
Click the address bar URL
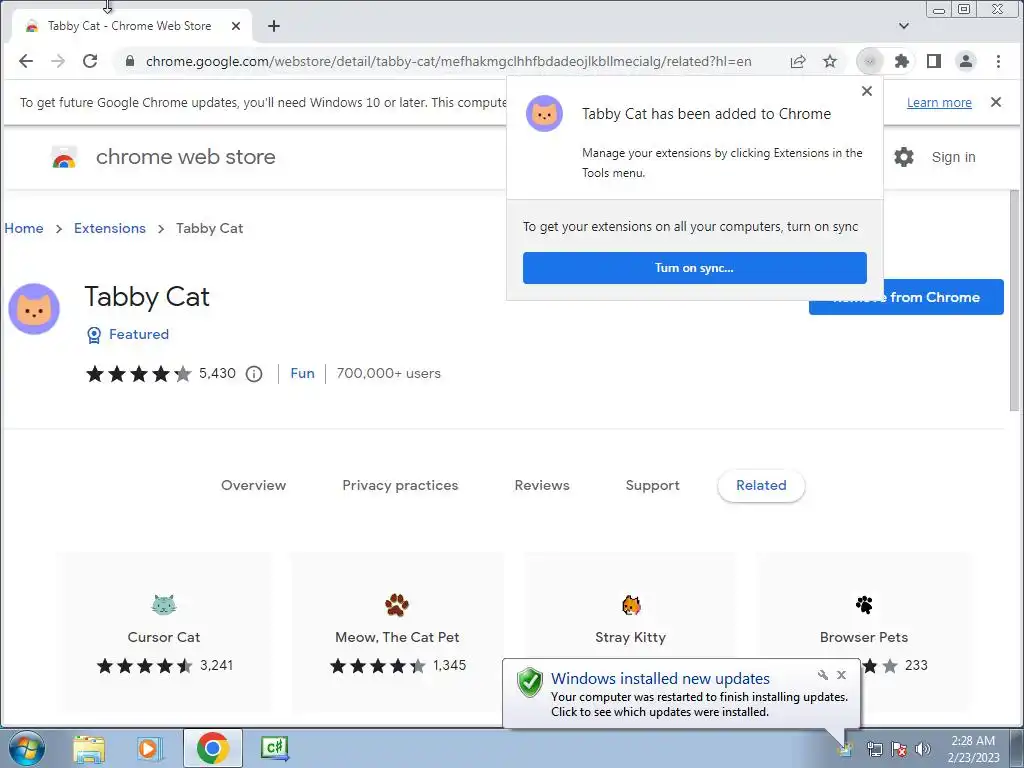(x=449, y=61)
